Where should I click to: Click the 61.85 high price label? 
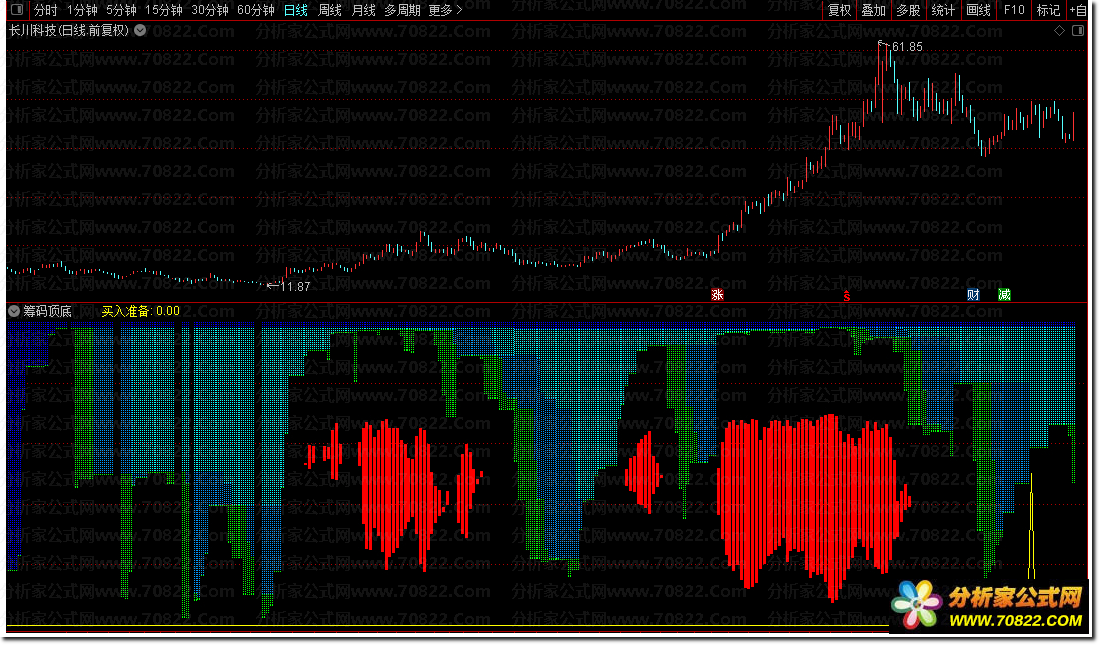point(907,47)
